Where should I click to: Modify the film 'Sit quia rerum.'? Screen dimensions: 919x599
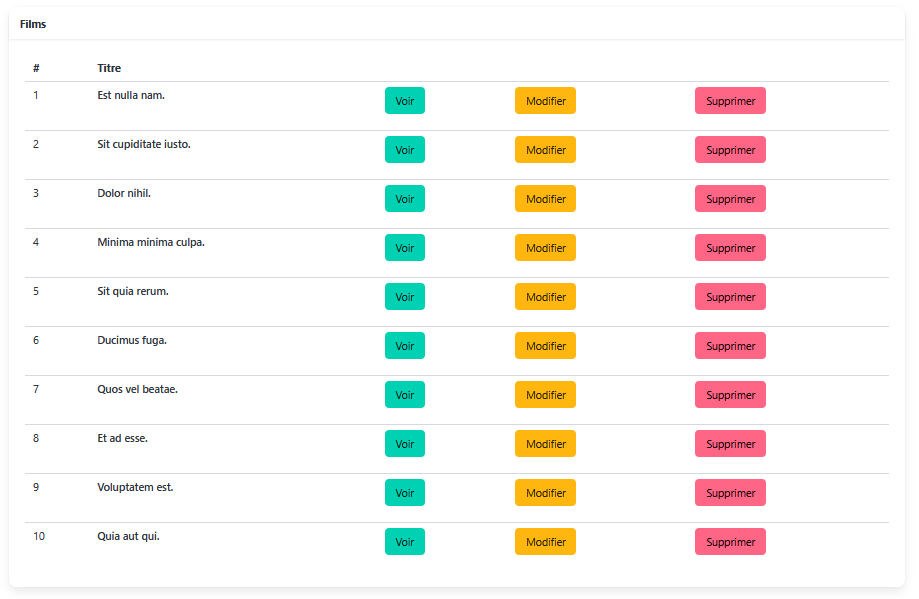point(545,297)
